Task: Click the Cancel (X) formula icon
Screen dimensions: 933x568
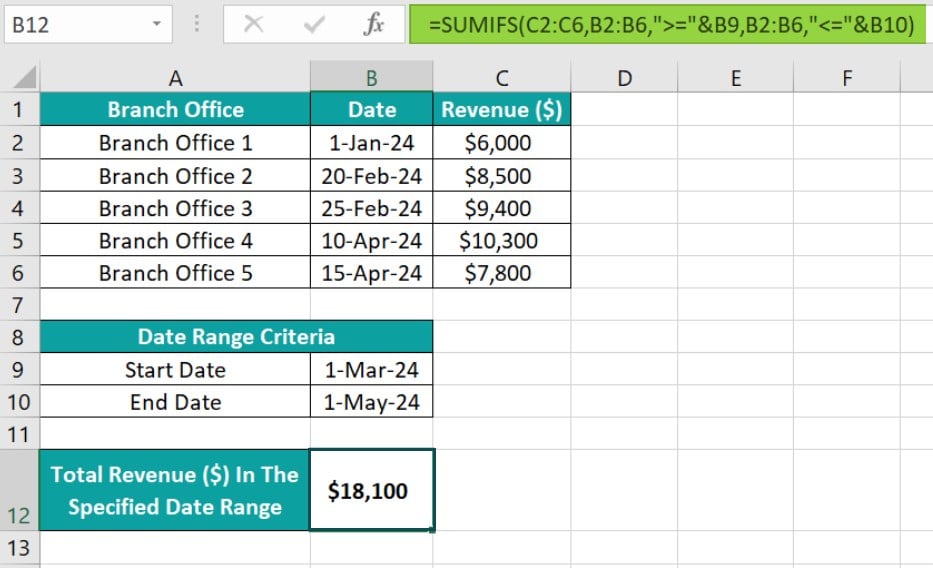Action: [254, 24]
